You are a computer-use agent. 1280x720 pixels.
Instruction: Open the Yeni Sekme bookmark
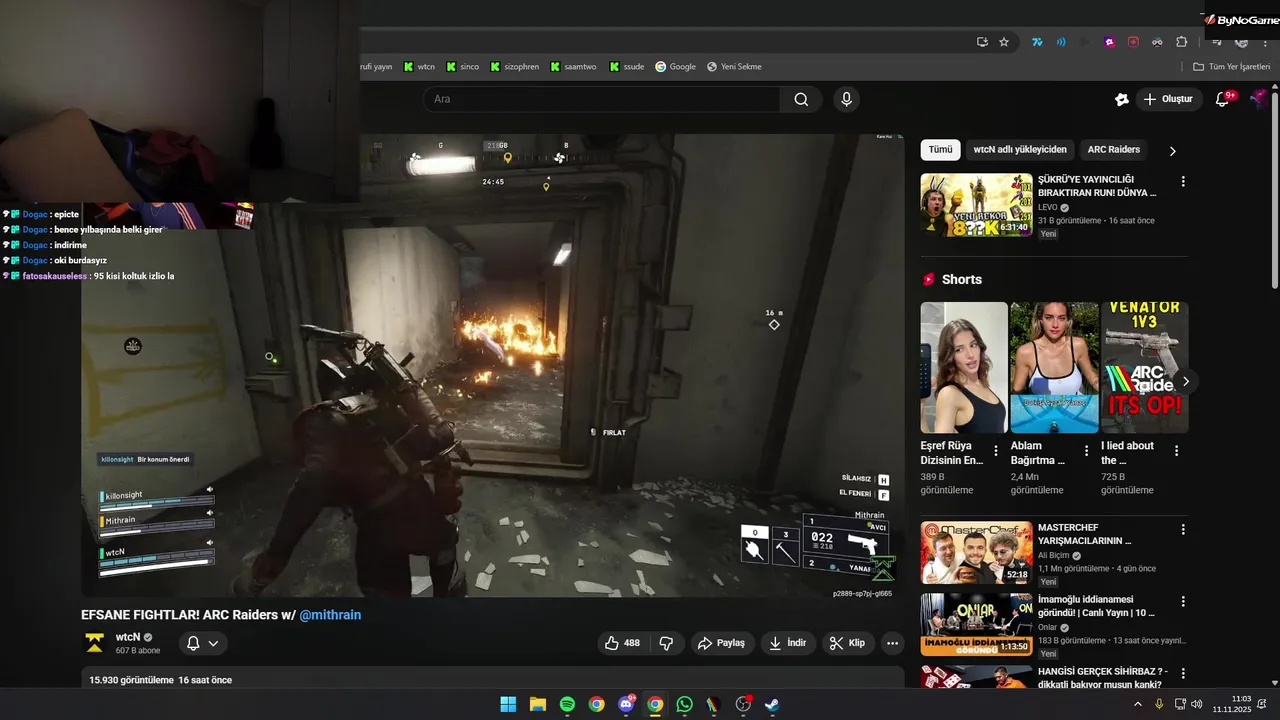point(734,67)
